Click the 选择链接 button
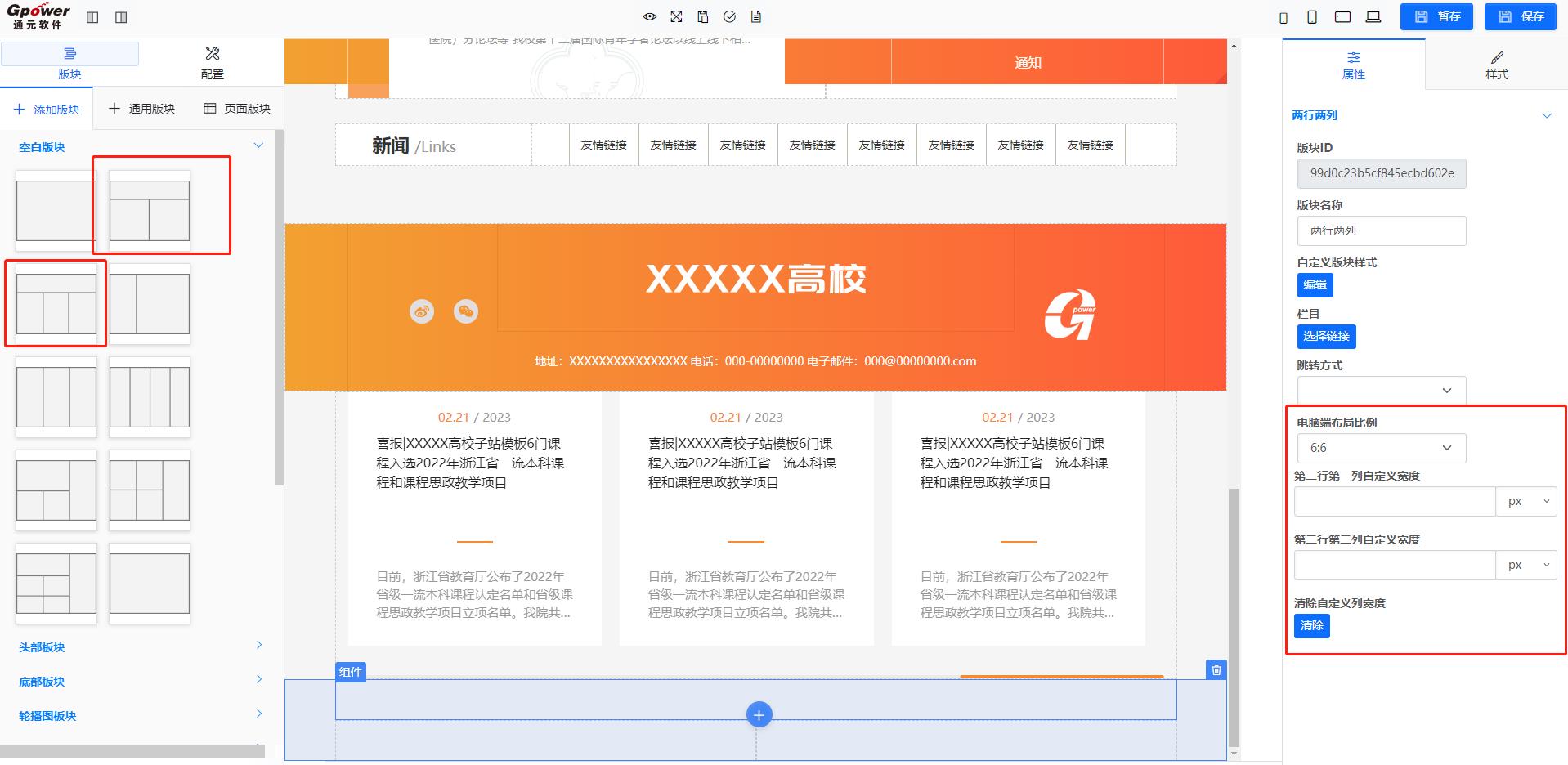1568x765 pixels. (x=1326, y=337)
